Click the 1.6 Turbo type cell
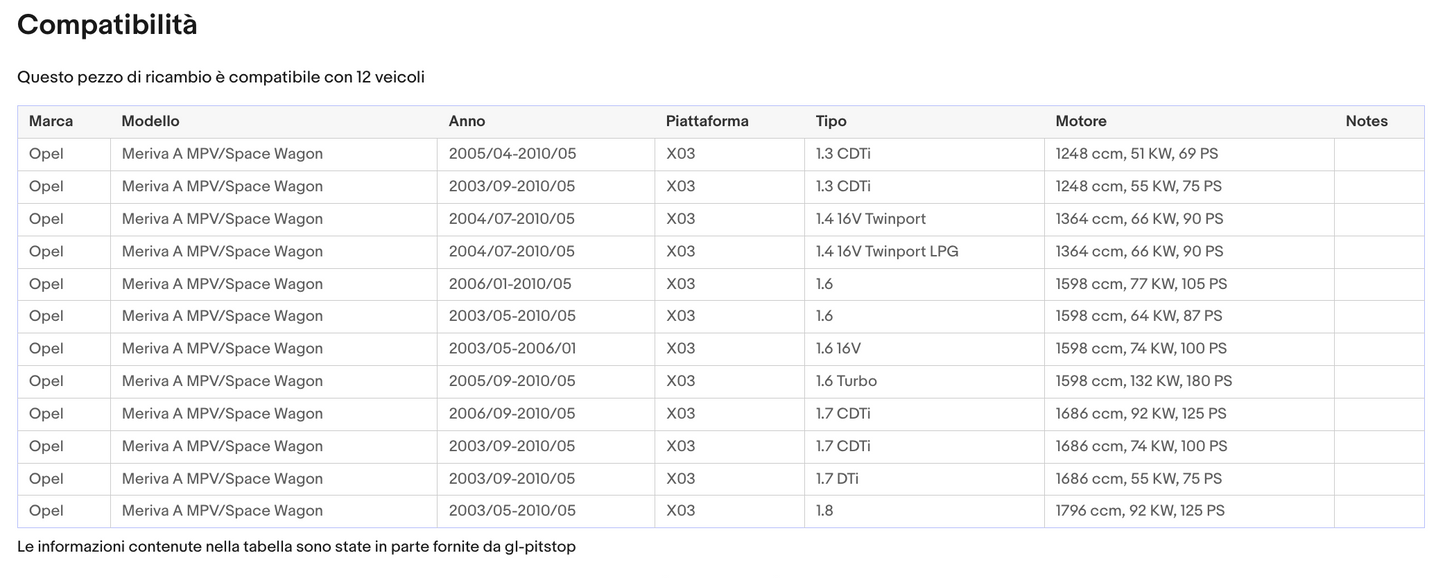 pos(846,380)
